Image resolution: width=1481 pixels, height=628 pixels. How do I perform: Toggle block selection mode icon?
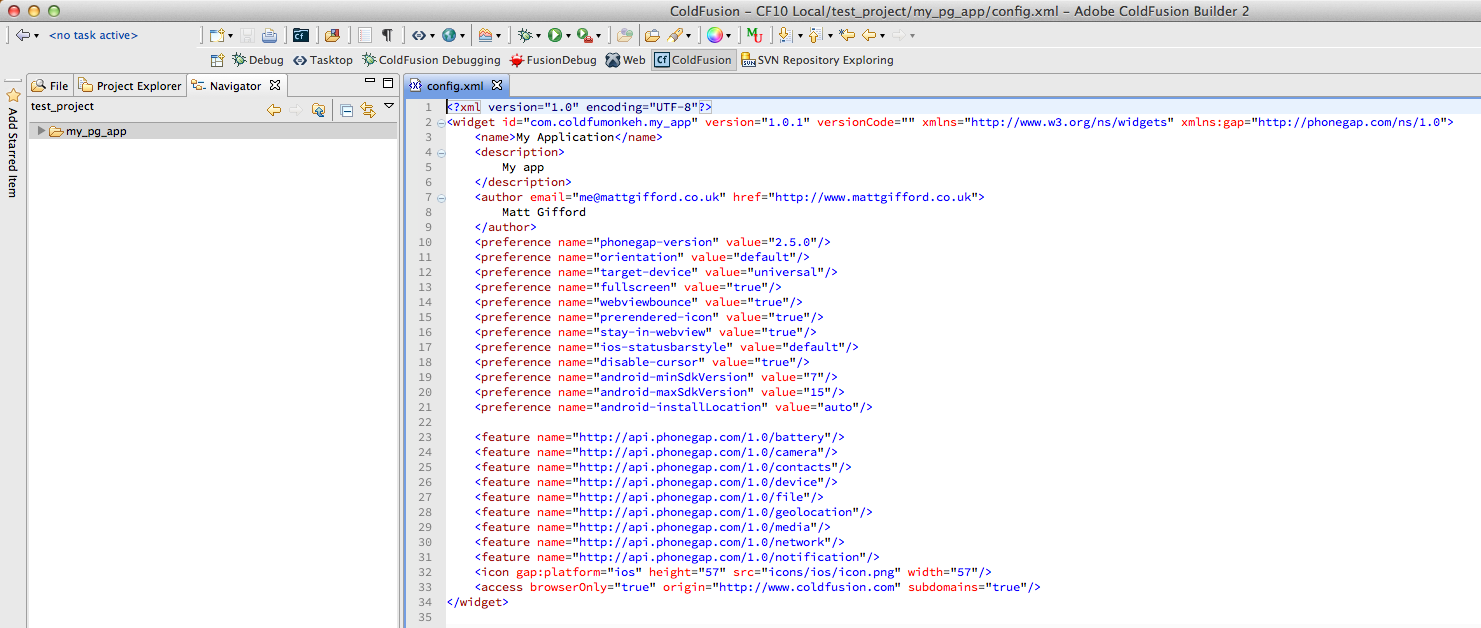[x=365, y=35]
